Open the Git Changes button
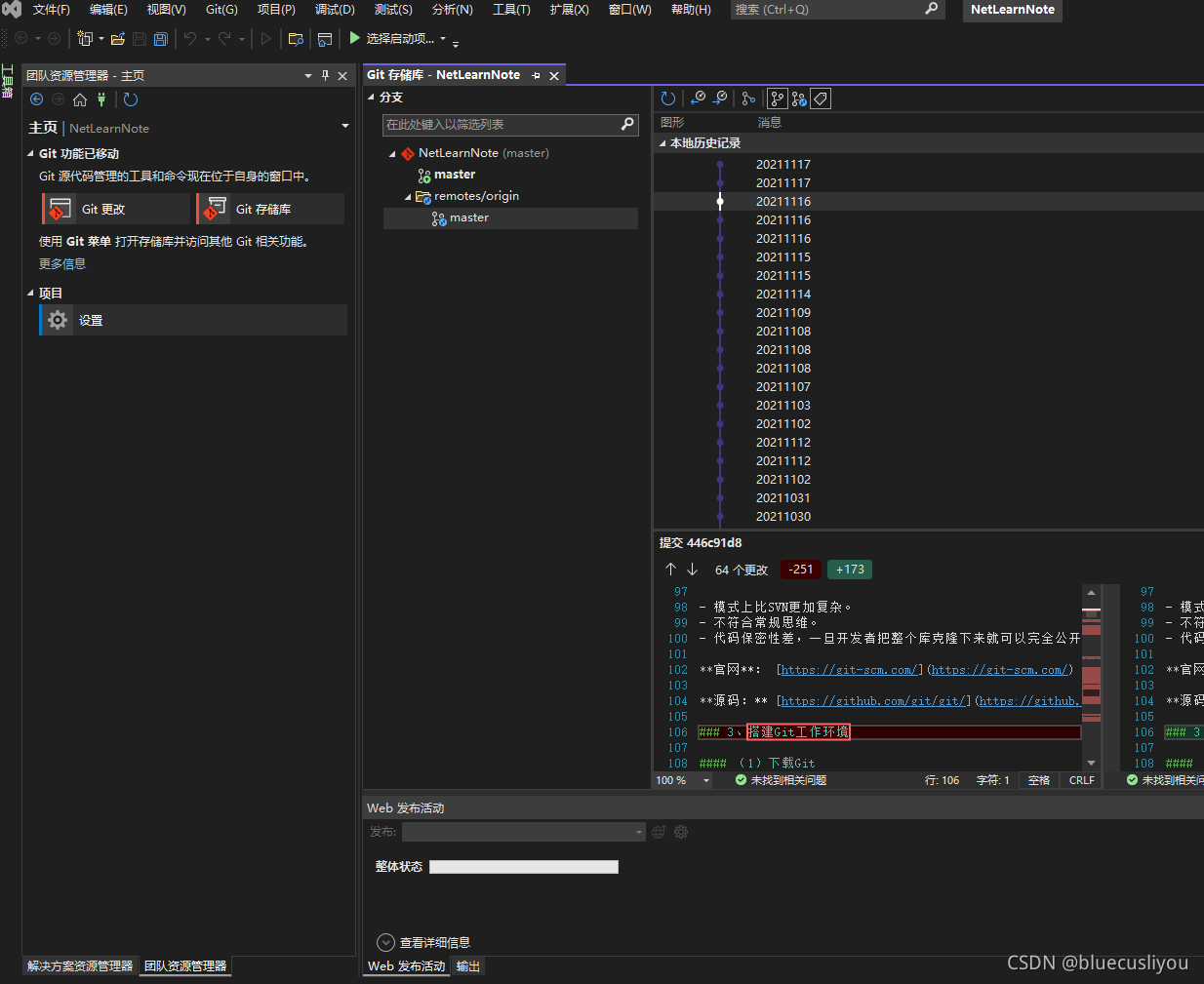 click(x=115, y=209)
